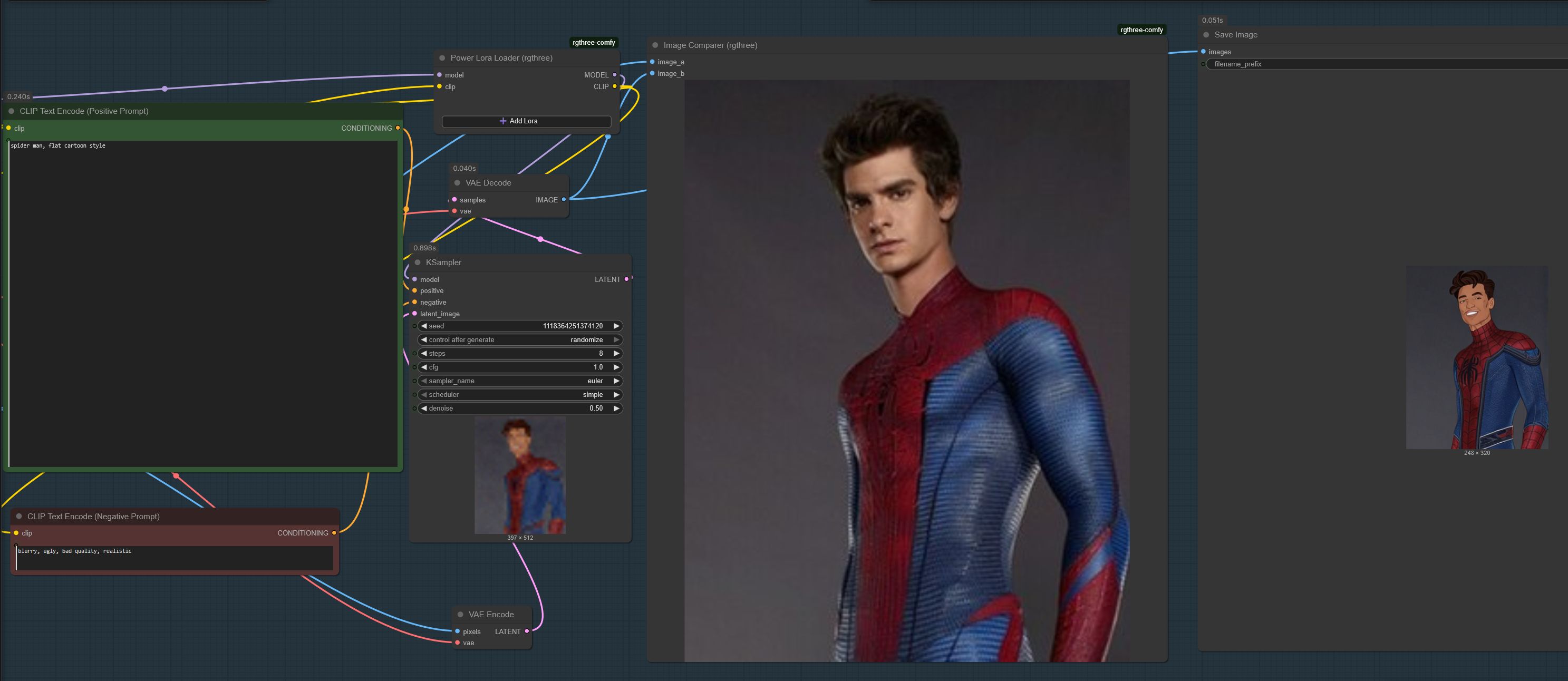Viewport: 1568px width, 681px height.
Task: Collapse the KSampler node via its dot
Action: [418, 263]
